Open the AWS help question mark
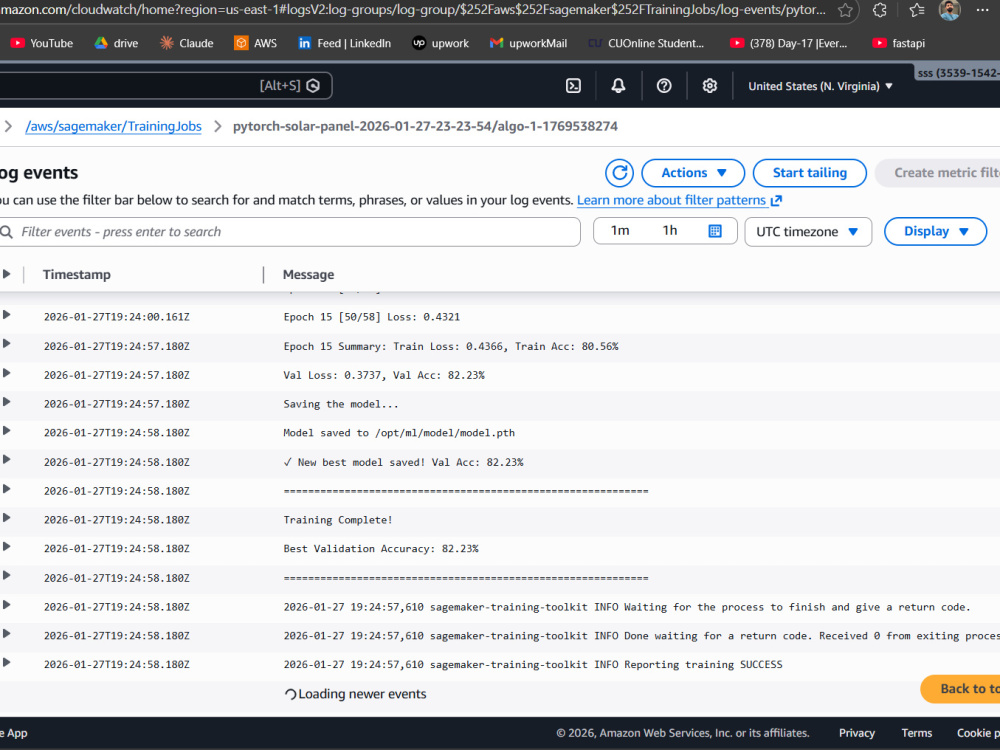 click(x=664, y=86)
